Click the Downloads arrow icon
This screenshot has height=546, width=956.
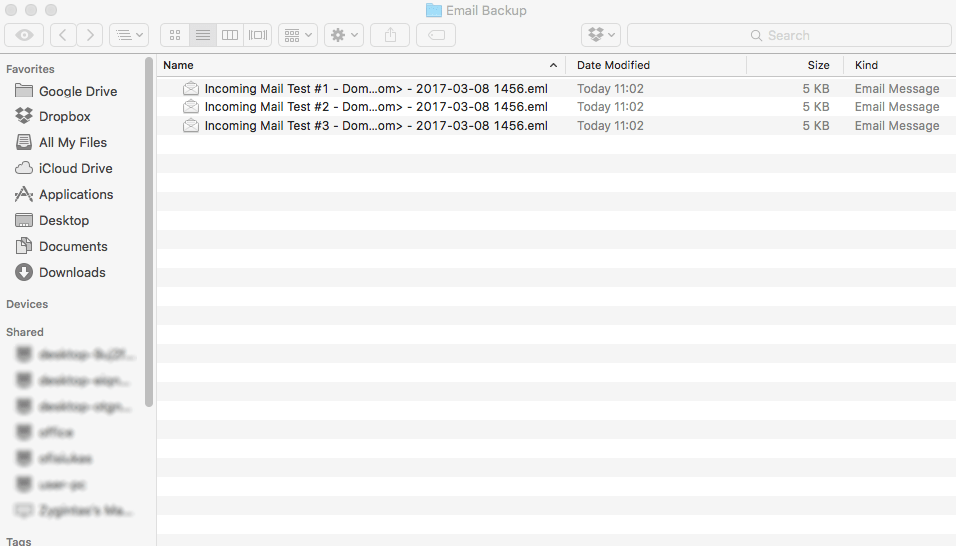[x=24, y=272]
